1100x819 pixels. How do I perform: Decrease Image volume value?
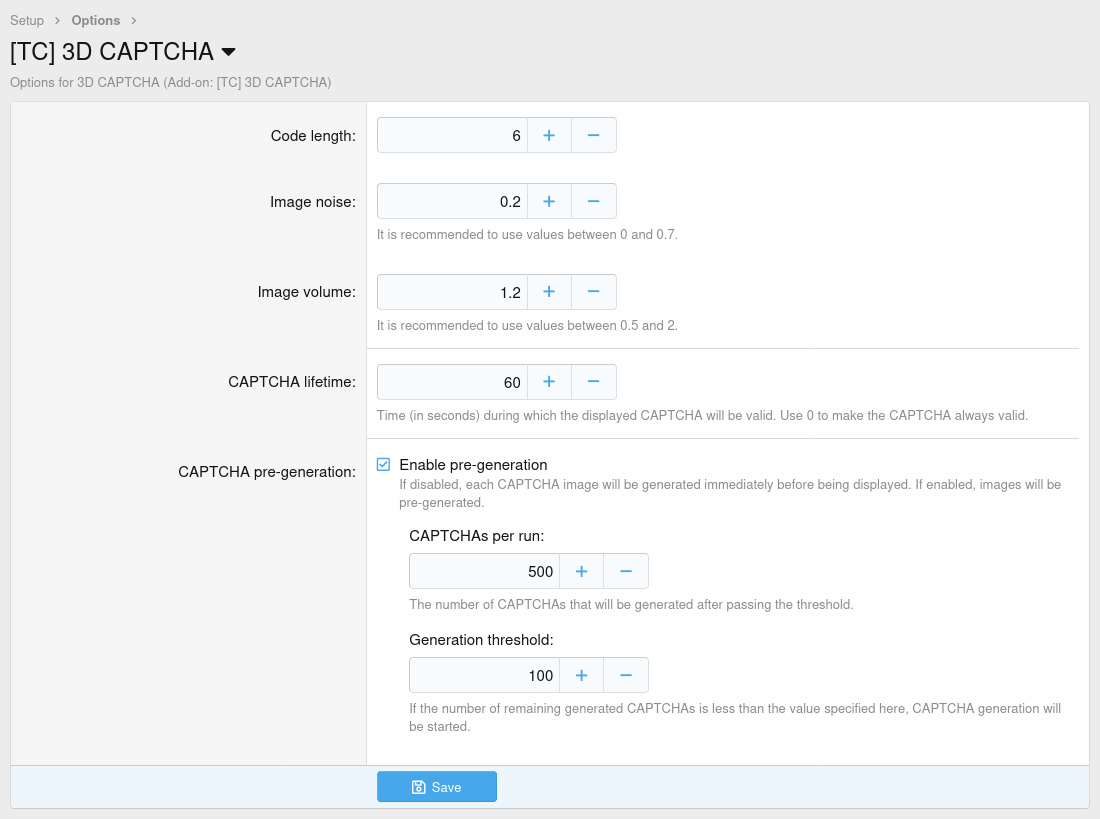pos(593,292)
